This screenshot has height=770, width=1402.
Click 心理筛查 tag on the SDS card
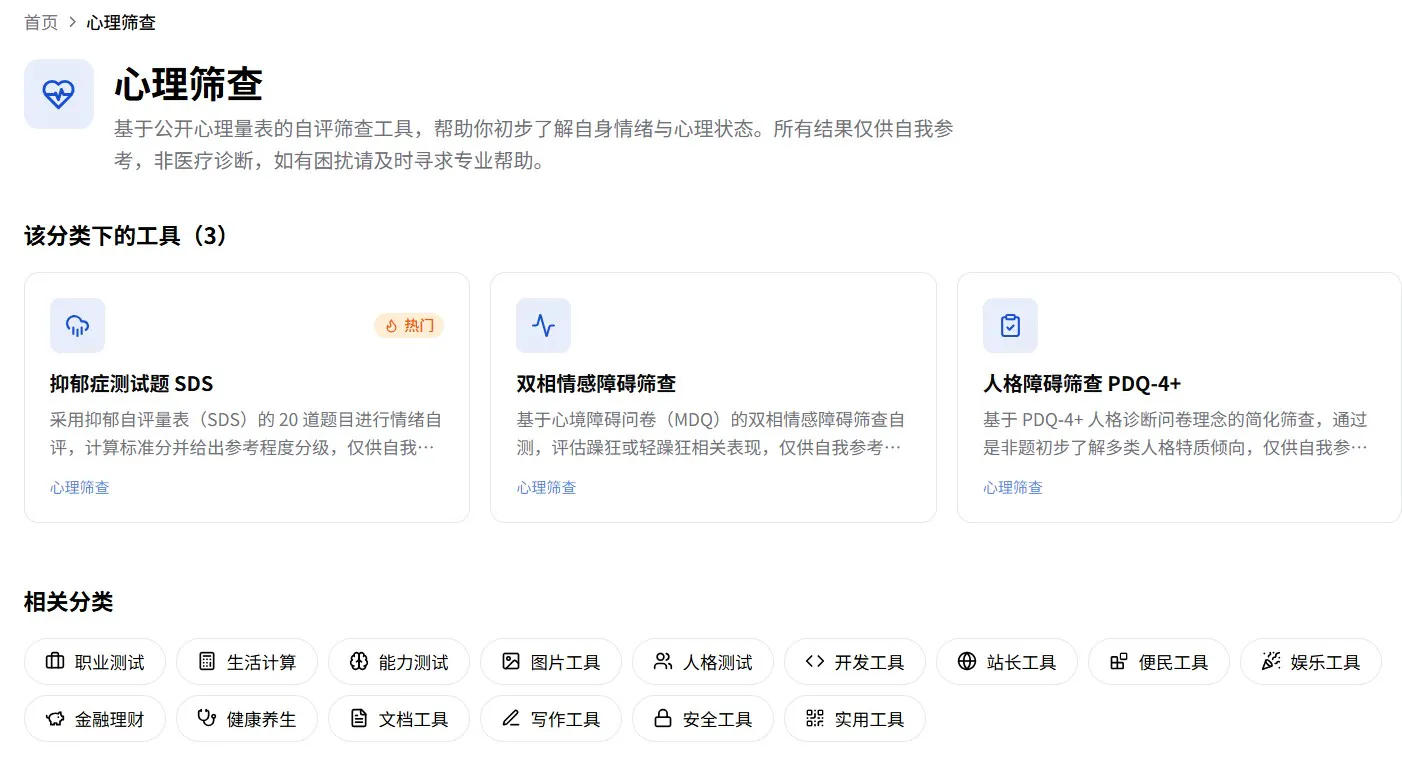pos(80,488)
